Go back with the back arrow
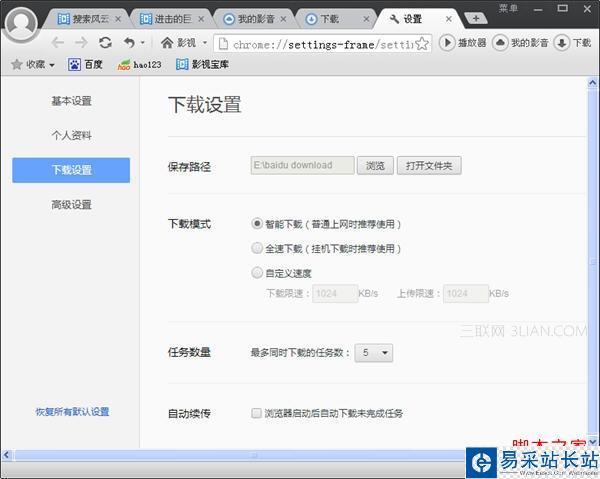Viewport: 600px width, 479px height. 57,42
